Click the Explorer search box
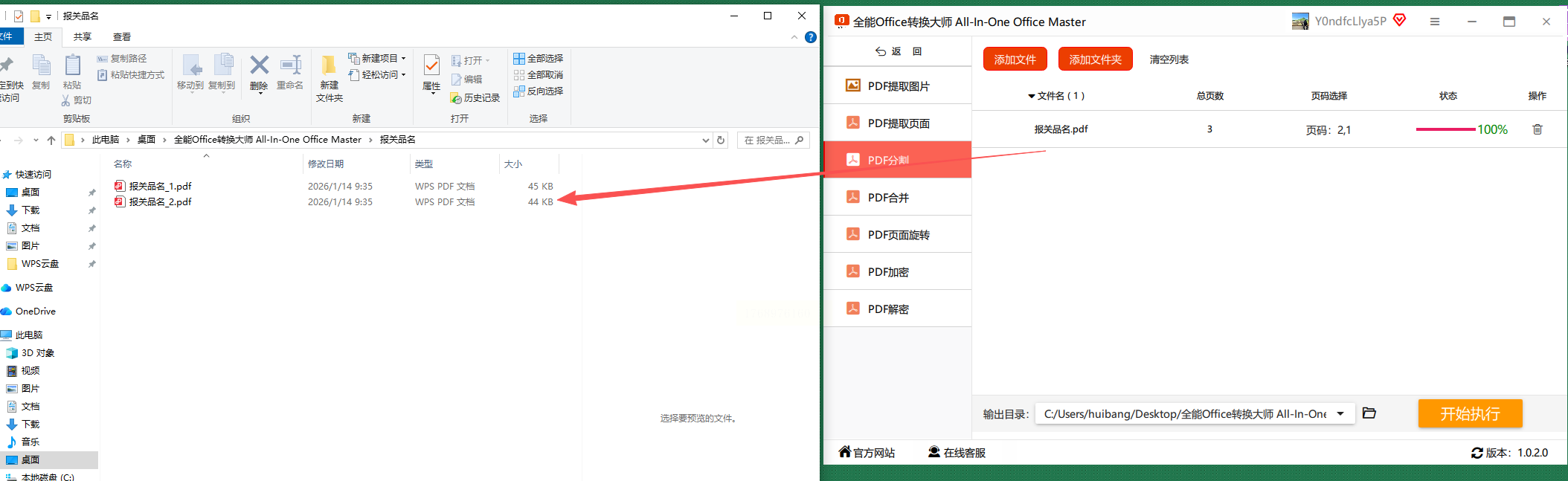This screenshot has width=1568, height=481. pyautogui.click(x=774, y=140)
